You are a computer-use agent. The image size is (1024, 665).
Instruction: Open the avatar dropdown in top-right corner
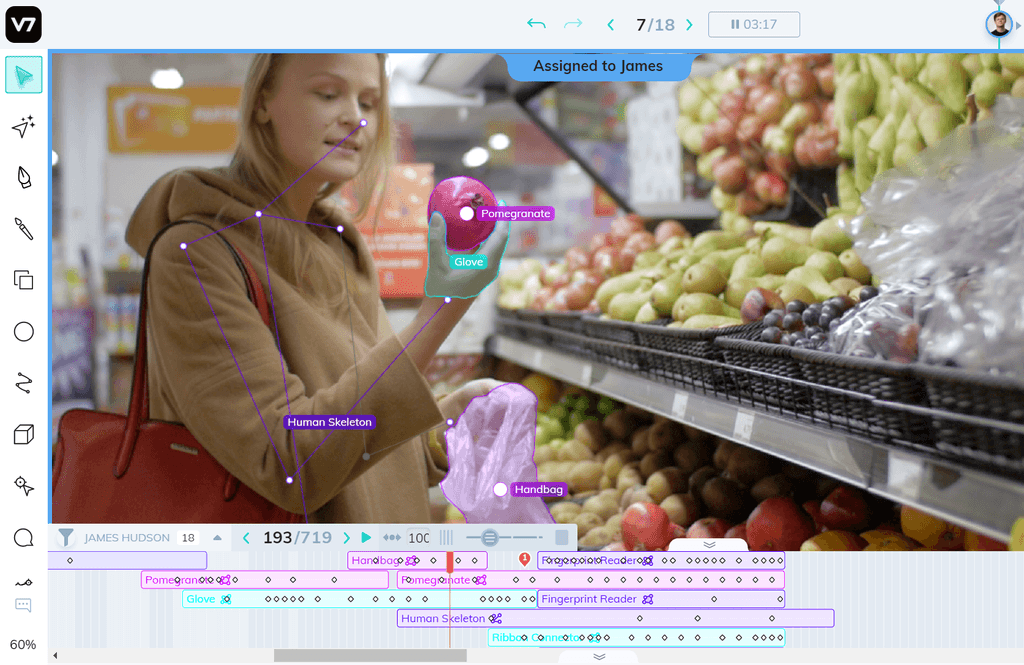999,23
